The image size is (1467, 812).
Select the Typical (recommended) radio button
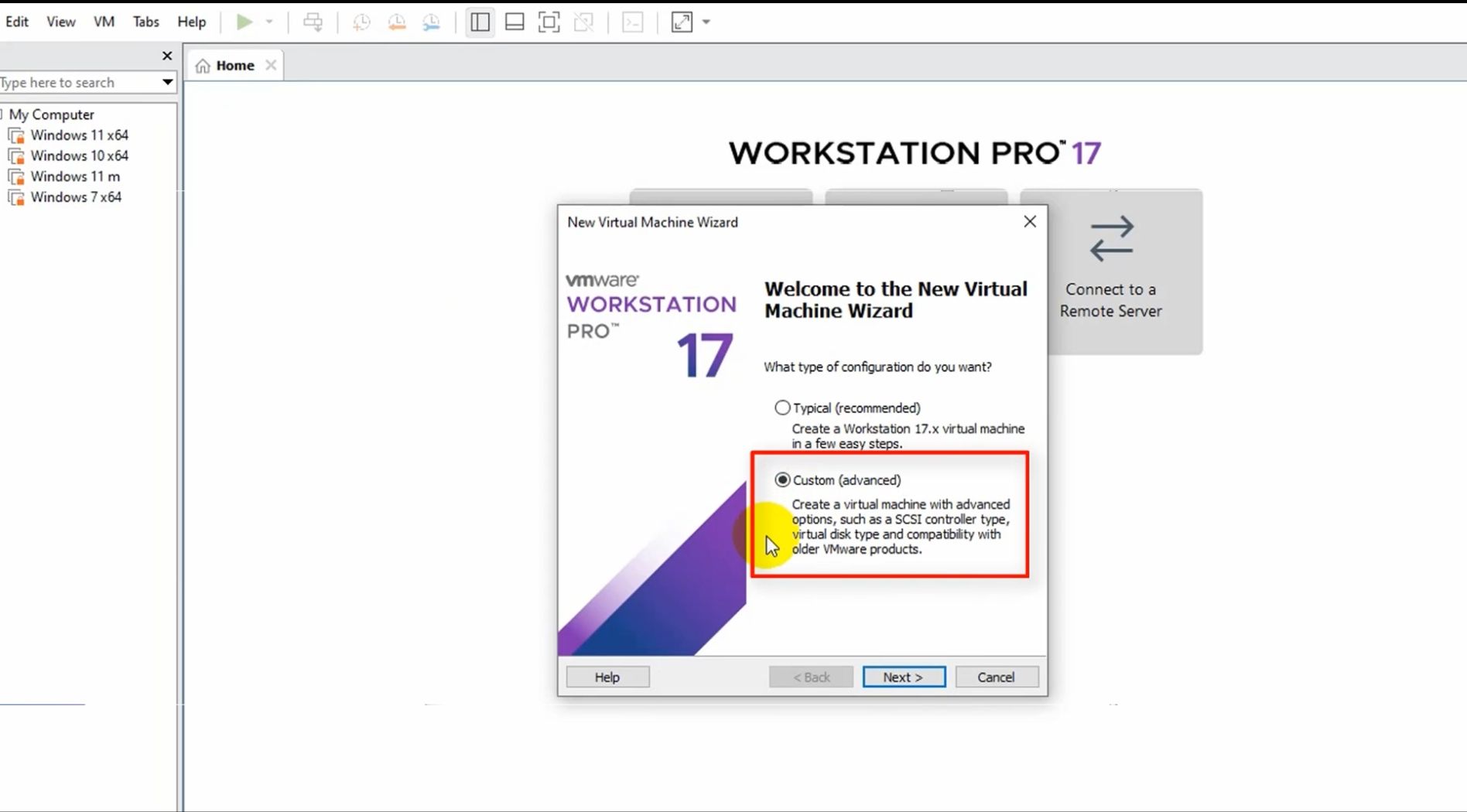tap(782, 408)
